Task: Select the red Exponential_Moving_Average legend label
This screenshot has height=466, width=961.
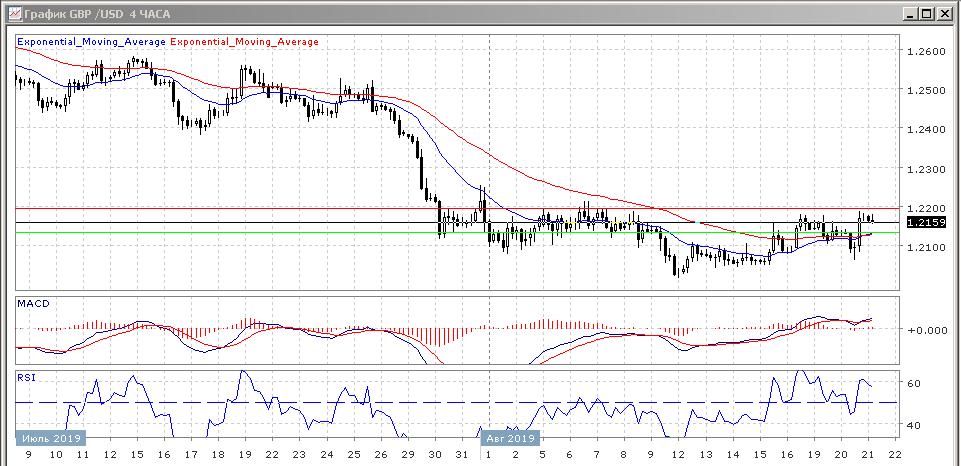Action: tap(246, 42)
